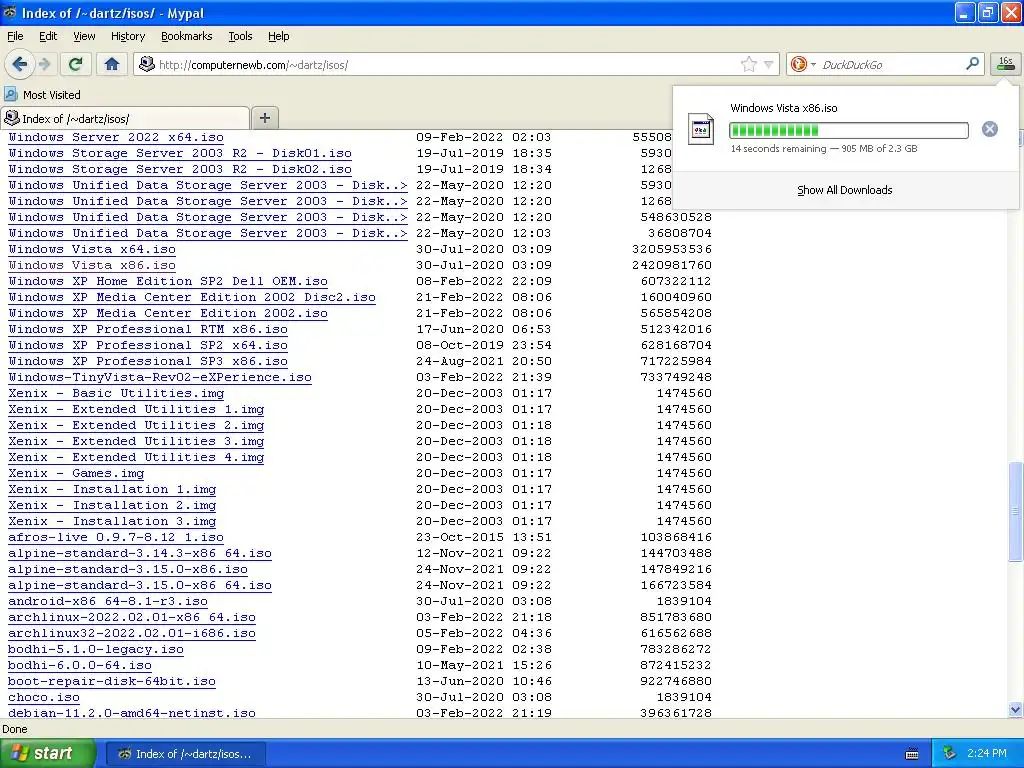Click the download progress bar
This screenshot has width=1024, height=768.
[x=848, y=131]
